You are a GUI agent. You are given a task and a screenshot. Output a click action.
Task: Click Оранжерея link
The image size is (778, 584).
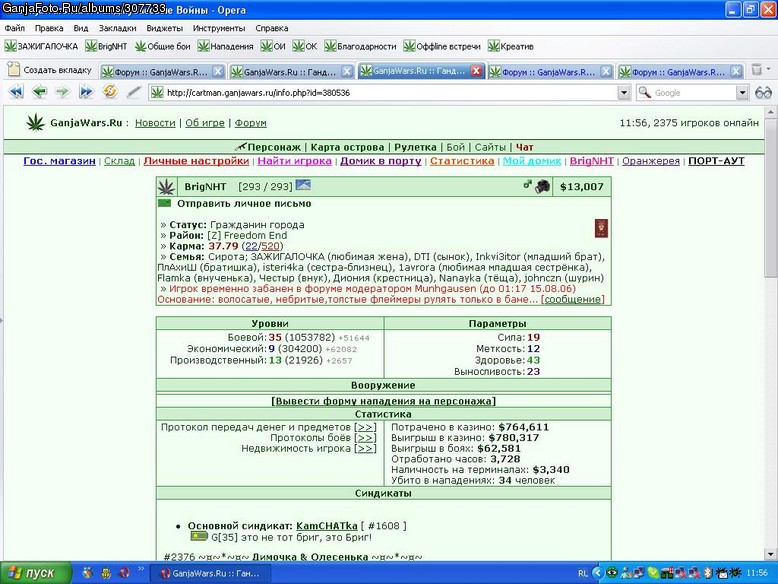(650, 161)
